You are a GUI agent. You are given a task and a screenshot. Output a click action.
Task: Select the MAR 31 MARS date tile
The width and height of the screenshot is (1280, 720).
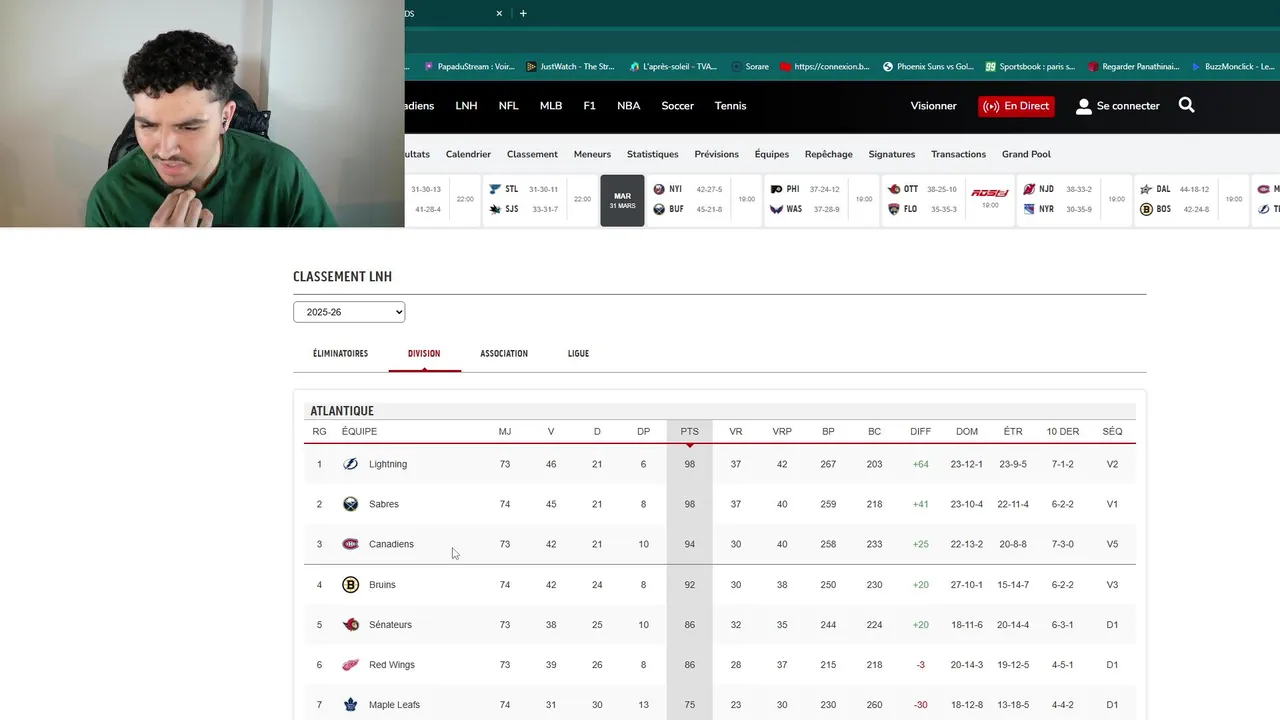pyautogui.click(x=622, y=201)
